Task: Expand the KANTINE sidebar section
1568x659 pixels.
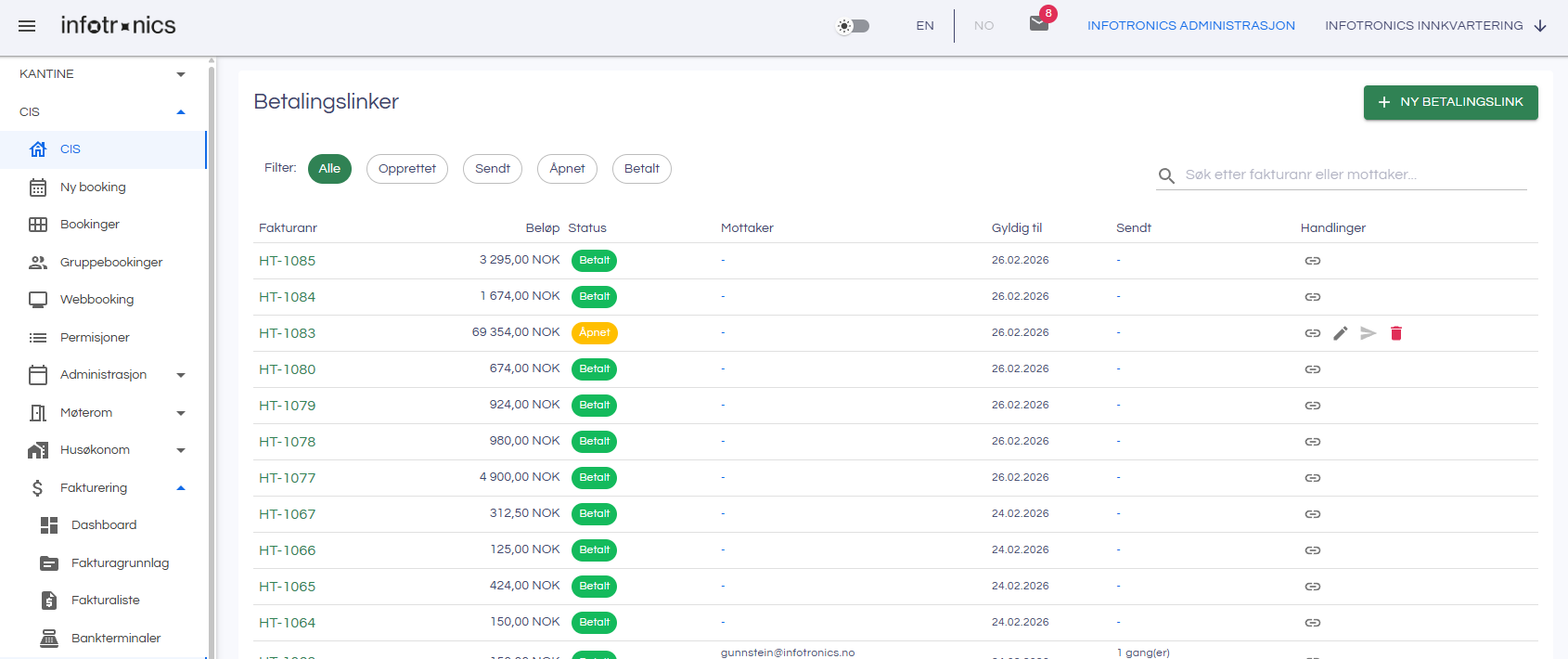Action: pos(103,74)
